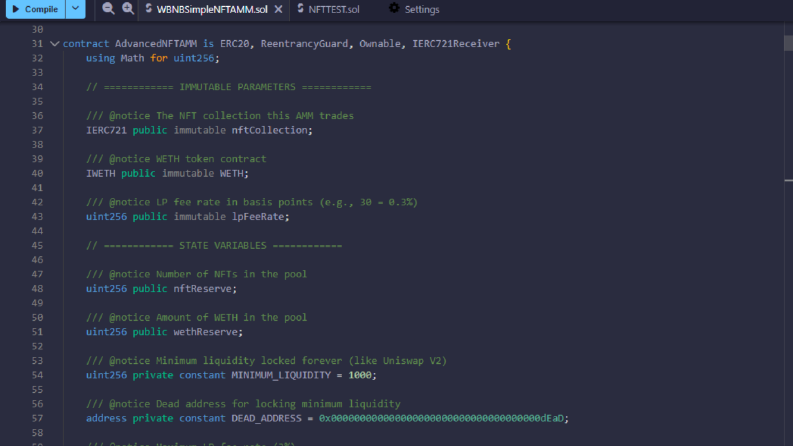Click DEAD_ADDRESS constant on line 57
The height and width of the screenshot is (446, 793).
point(266,419)
